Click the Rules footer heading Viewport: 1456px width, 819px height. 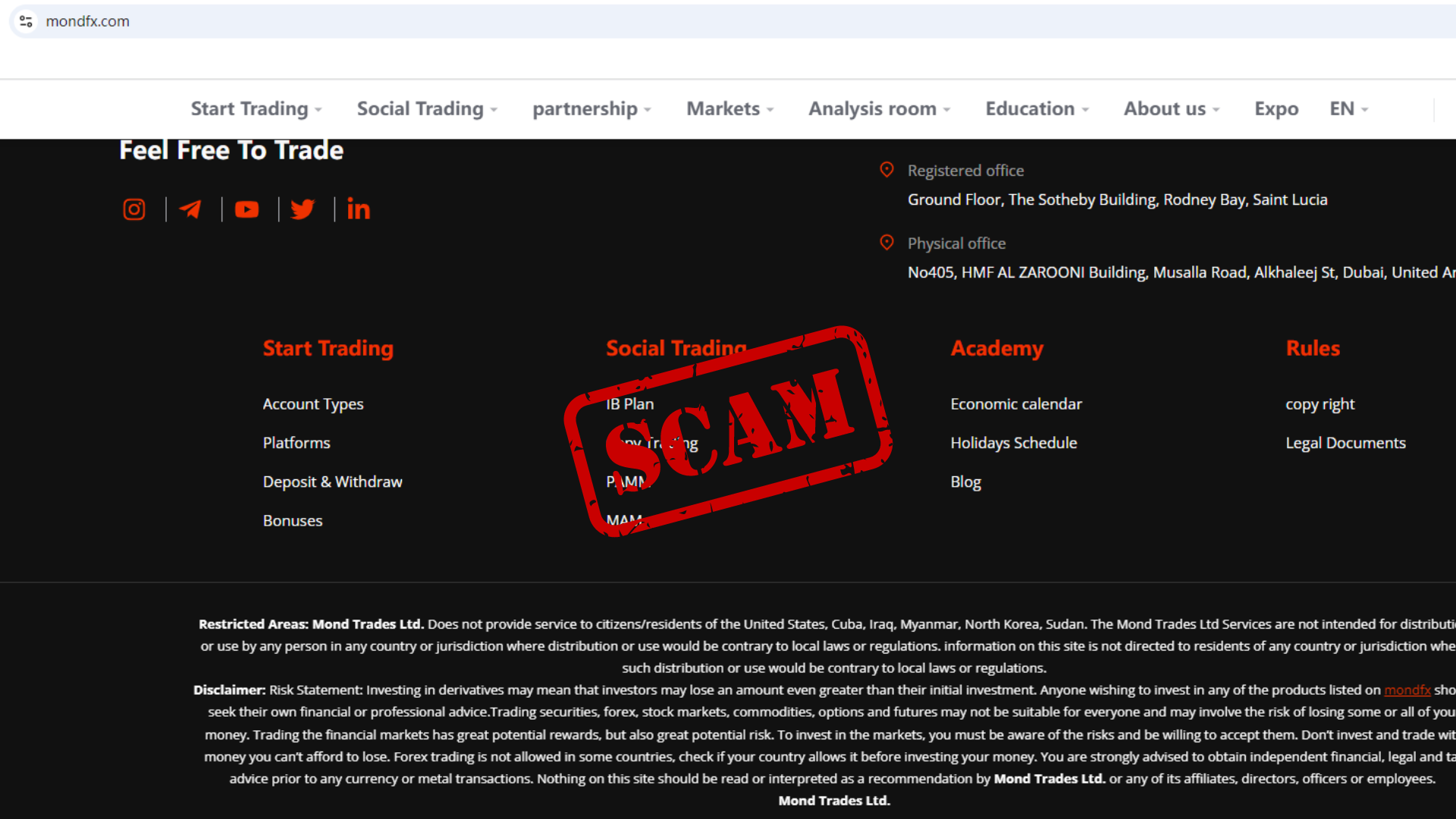(x=1313, y=348)
